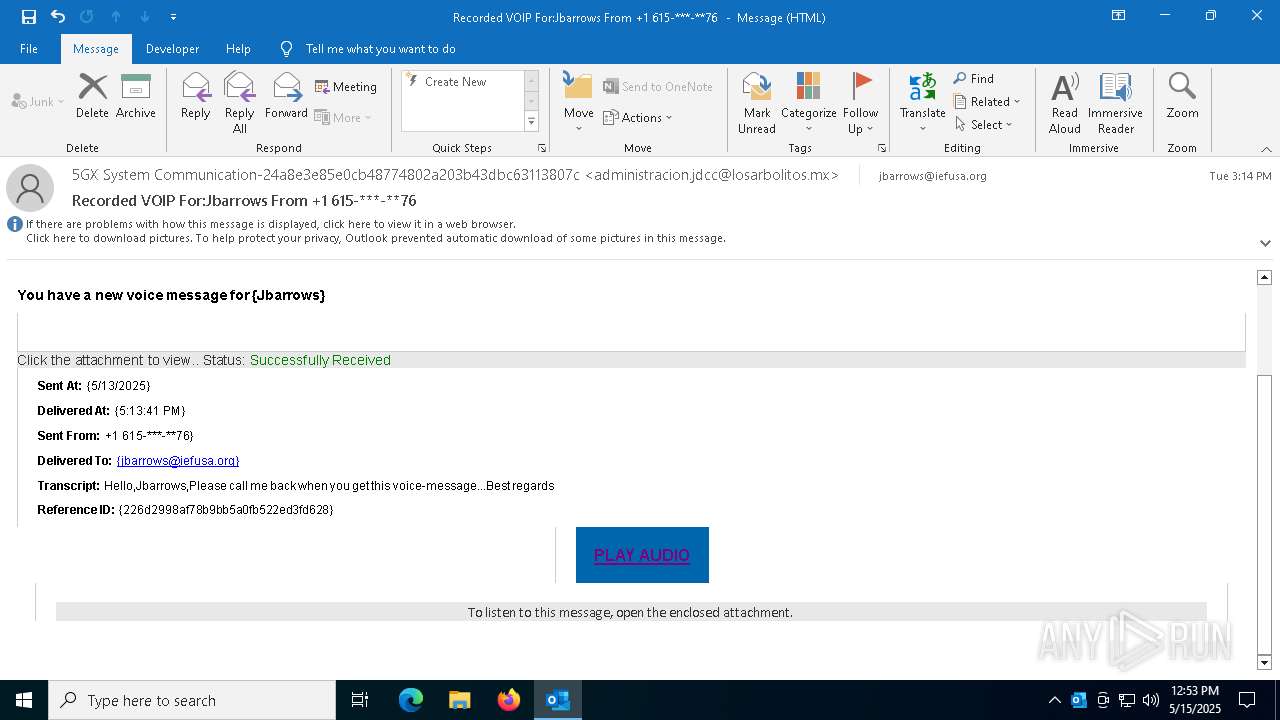
Task: Expand the Quick Steps gallery
Action: click(531, 122)
